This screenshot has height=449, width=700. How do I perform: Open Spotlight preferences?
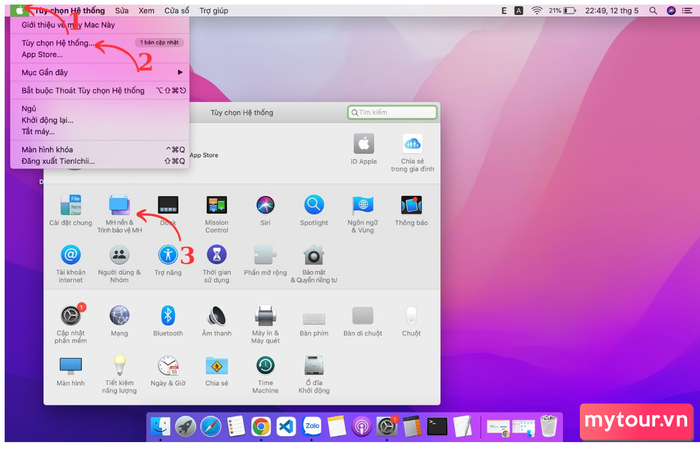tap(314, 205)
